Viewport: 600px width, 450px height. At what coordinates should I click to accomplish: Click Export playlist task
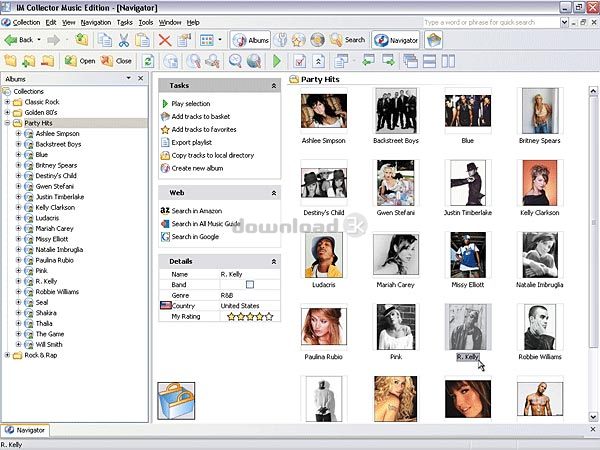pyautogui.click(x=192, y=142)
